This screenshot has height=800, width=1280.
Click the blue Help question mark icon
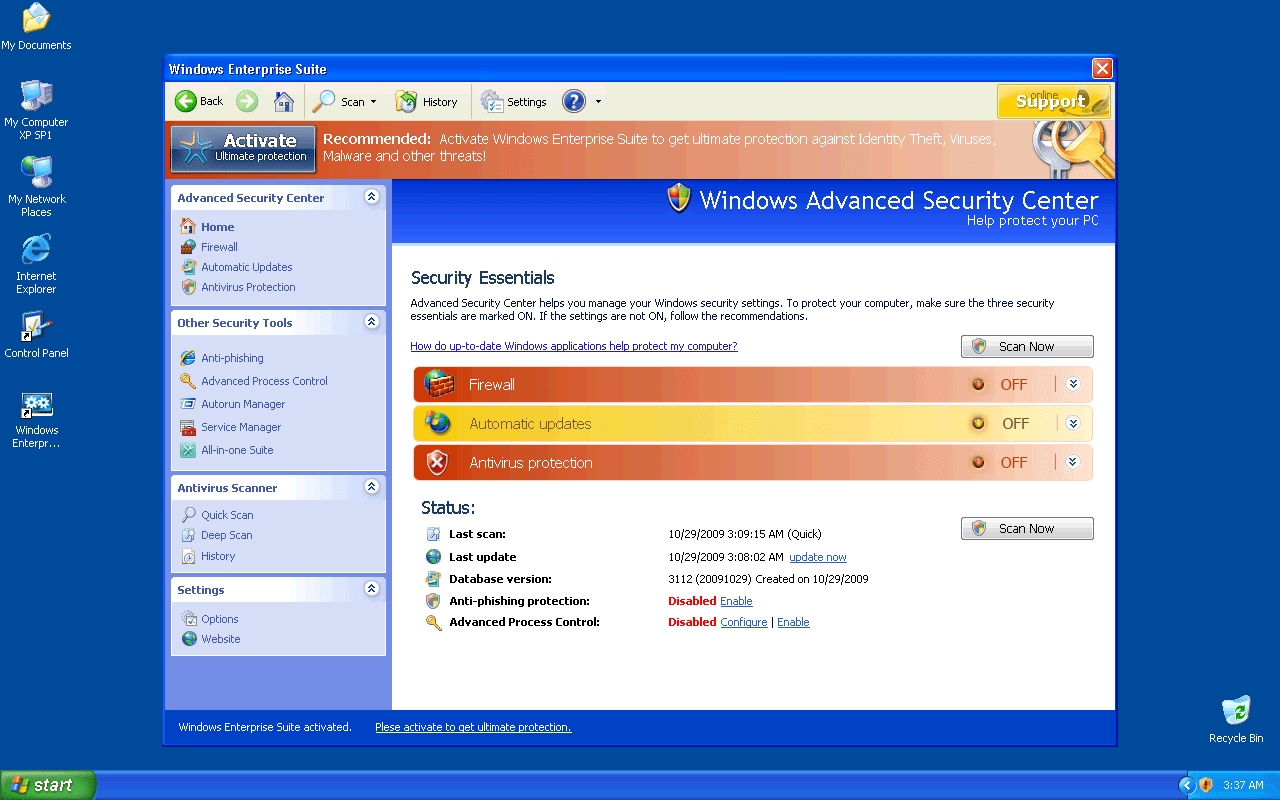pos(573,101)
